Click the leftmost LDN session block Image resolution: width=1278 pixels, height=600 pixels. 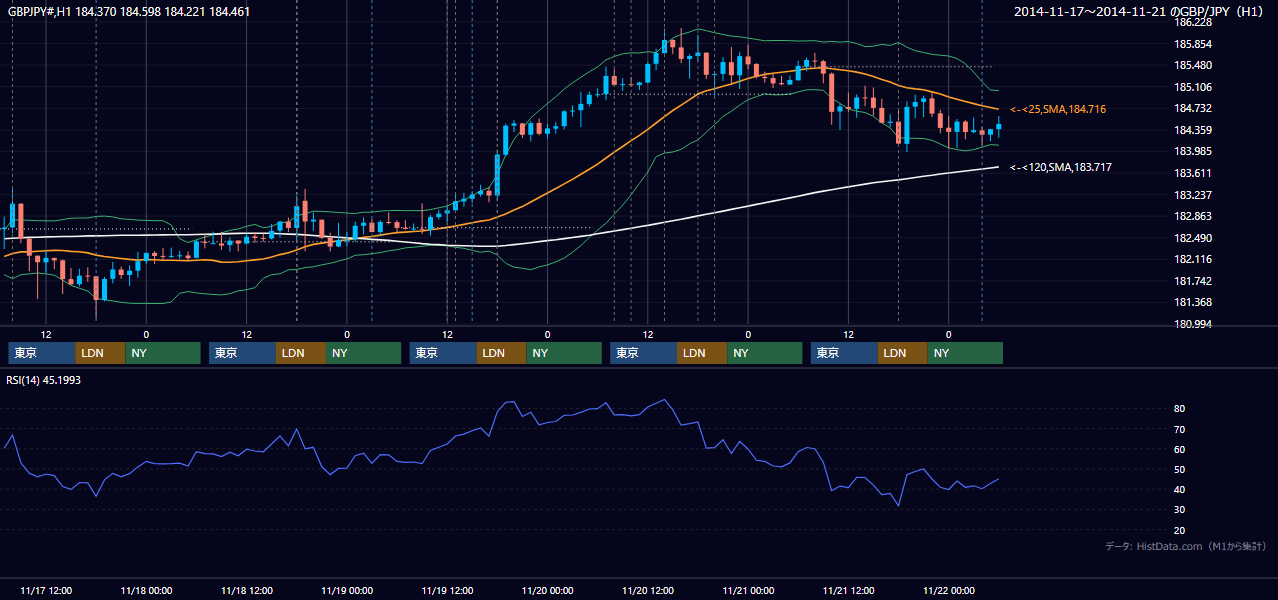pyautogui.click(x=101, y=353)
